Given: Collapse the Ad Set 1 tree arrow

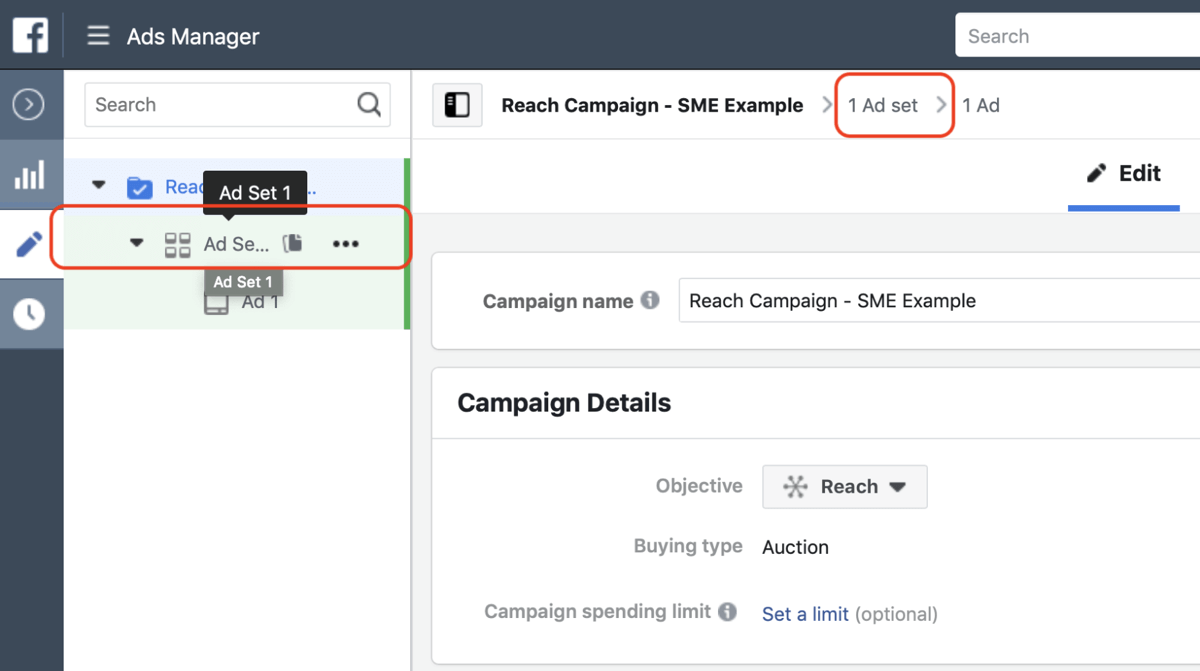Looking at the screenshot, I should [x=137, y=243].
